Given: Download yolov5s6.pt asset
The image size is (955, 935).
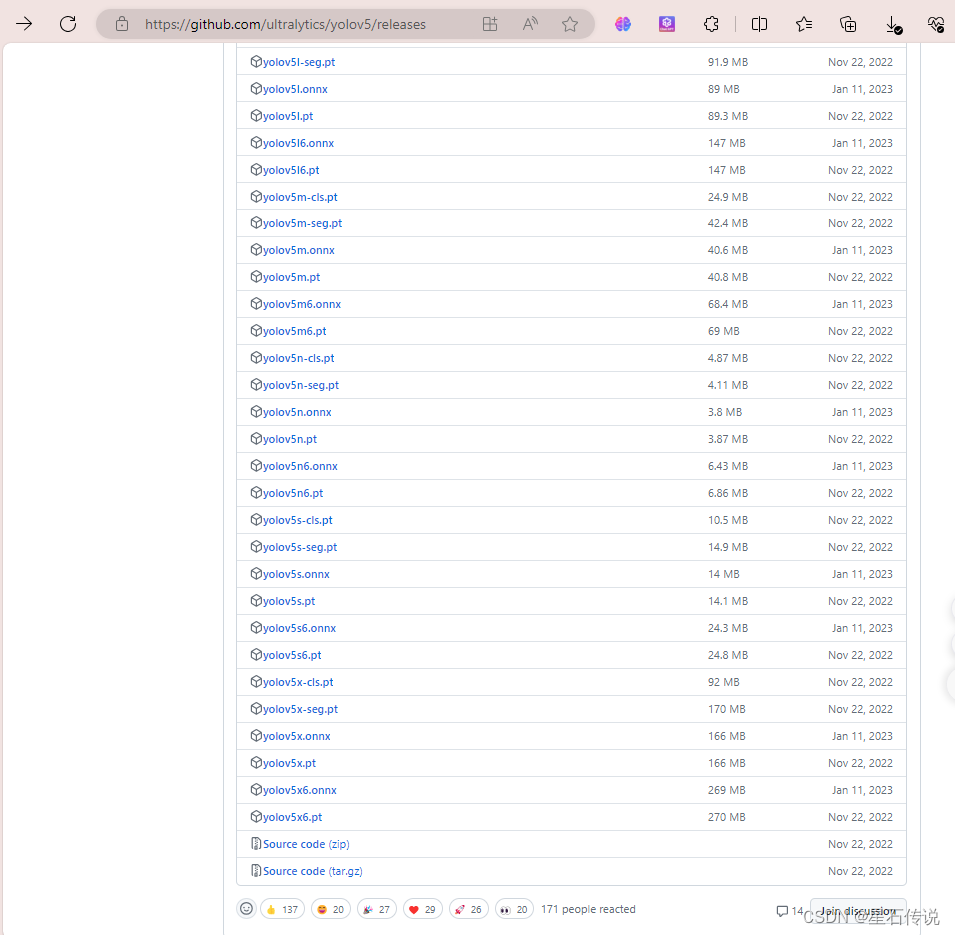Looking at the screenshot, I should [292, 655].
